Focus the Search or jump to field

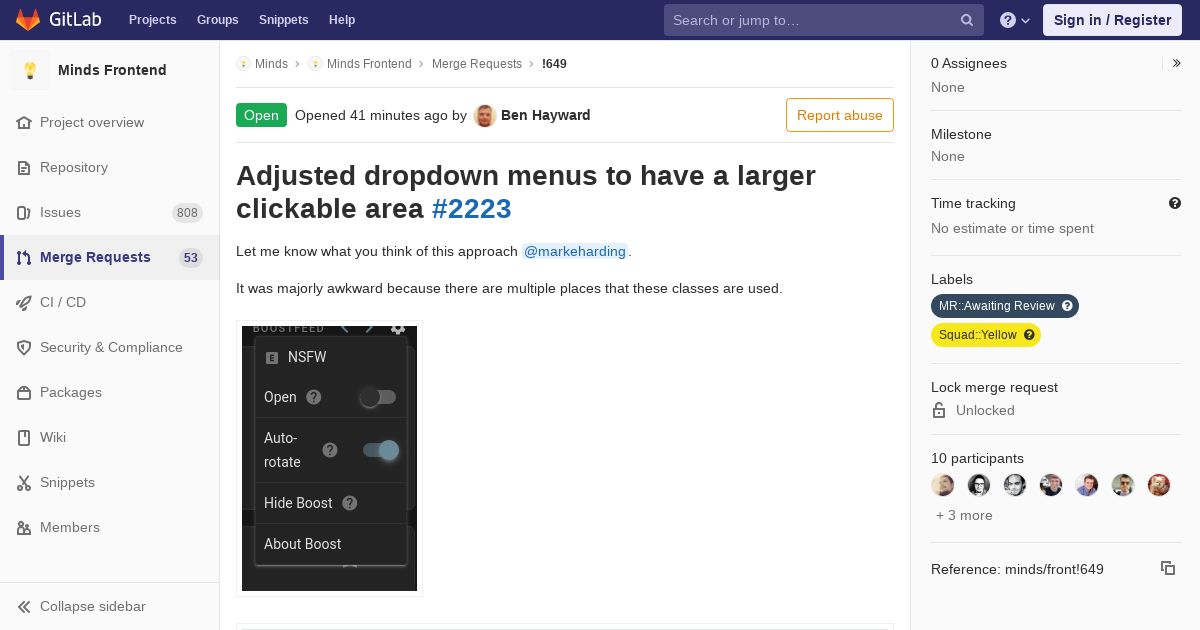pos(824,20)
